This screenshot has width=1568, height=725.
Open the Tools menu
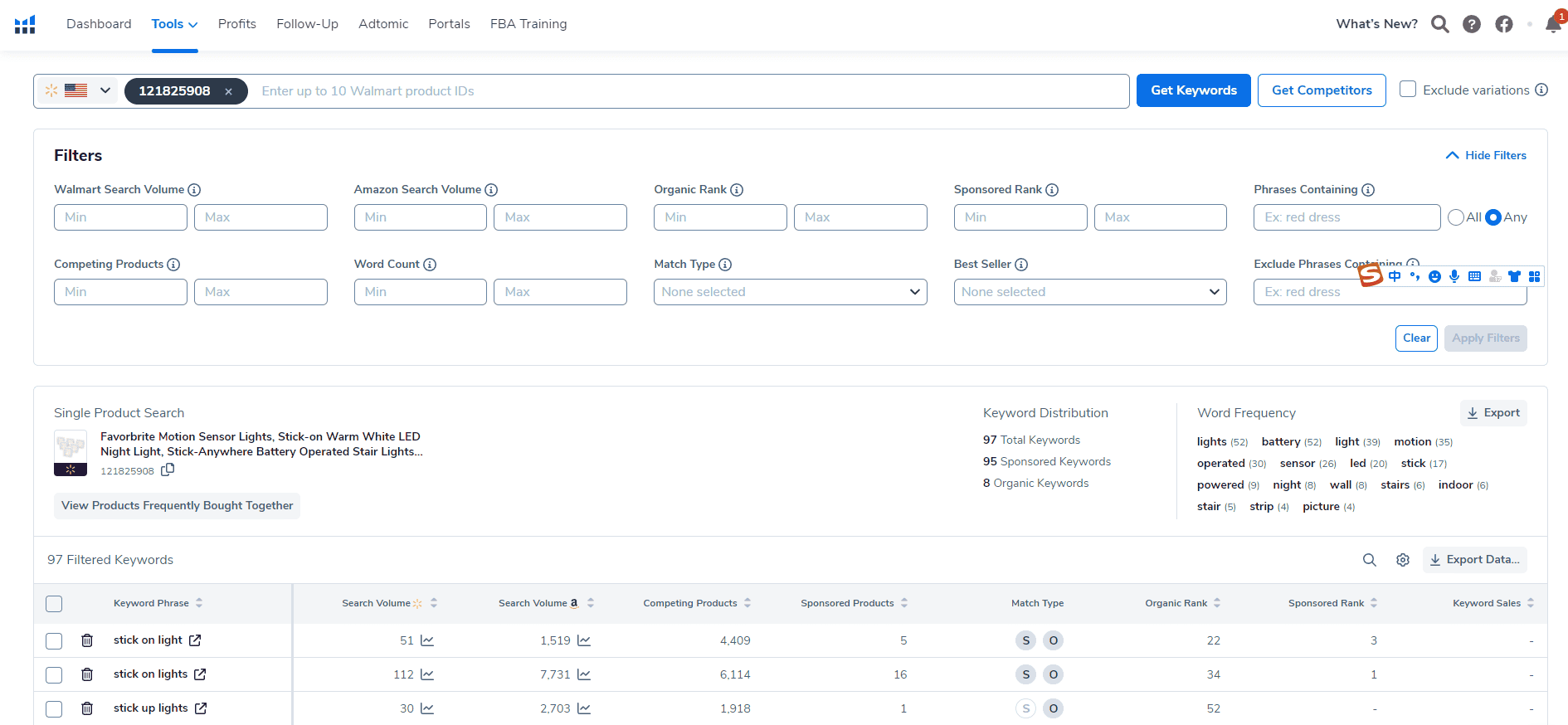174,24
